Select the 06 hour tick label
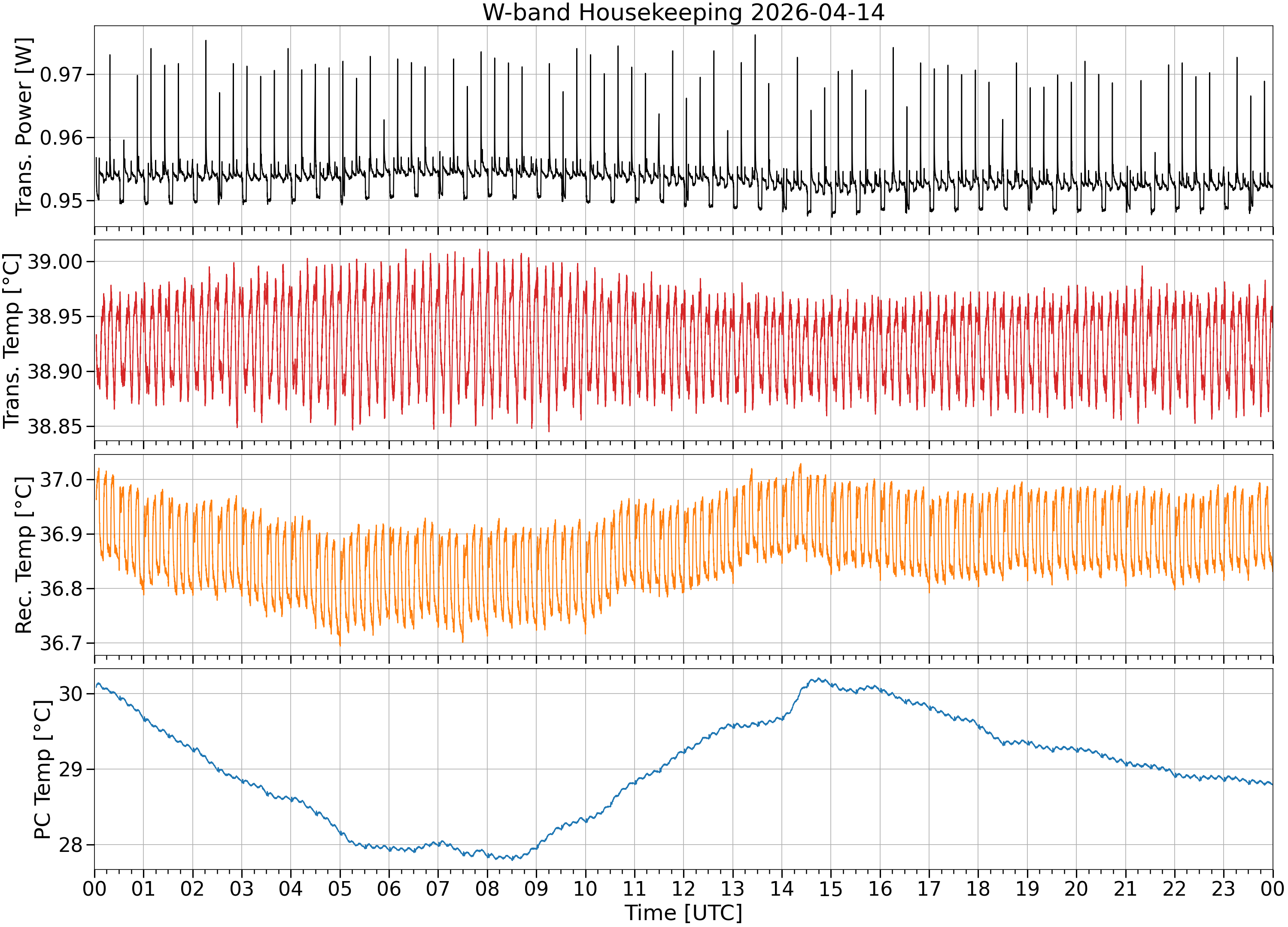 click(x=389, y=888)
